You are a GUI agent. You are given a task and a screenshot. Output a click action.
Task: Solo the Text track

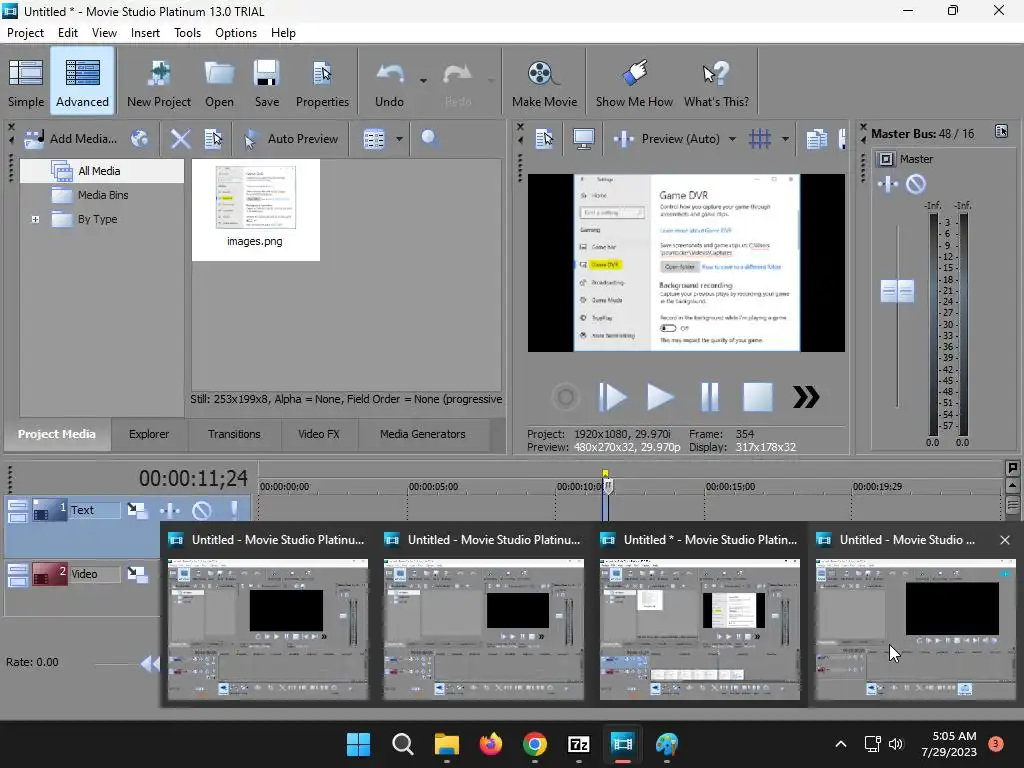click(x=234, y=510)
